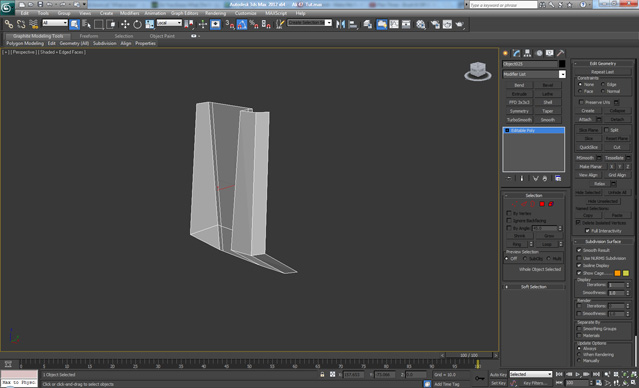Choose Rectangular Selection Region tool
This screenshot has height=388, width=639.
(99, 24)
